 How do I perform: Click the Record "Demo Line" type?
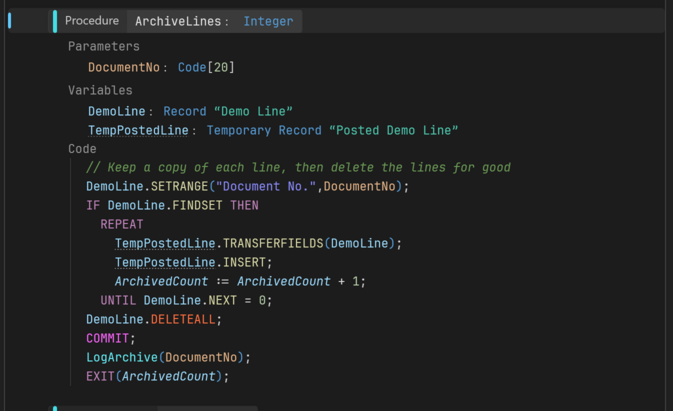[x=228, y=112]
